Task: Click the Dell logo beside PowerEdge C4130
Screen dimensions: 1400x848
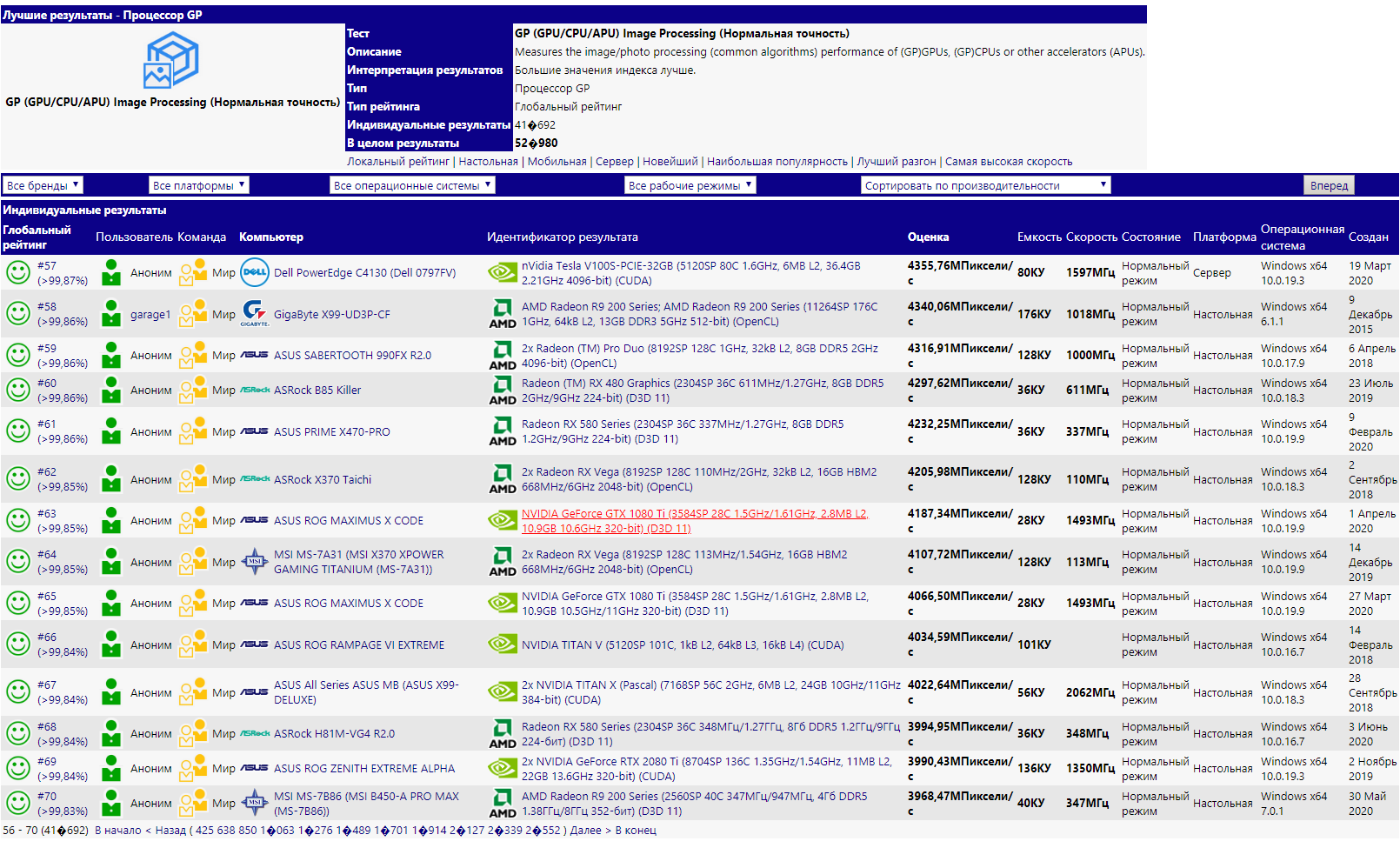Action: point(255,272)
